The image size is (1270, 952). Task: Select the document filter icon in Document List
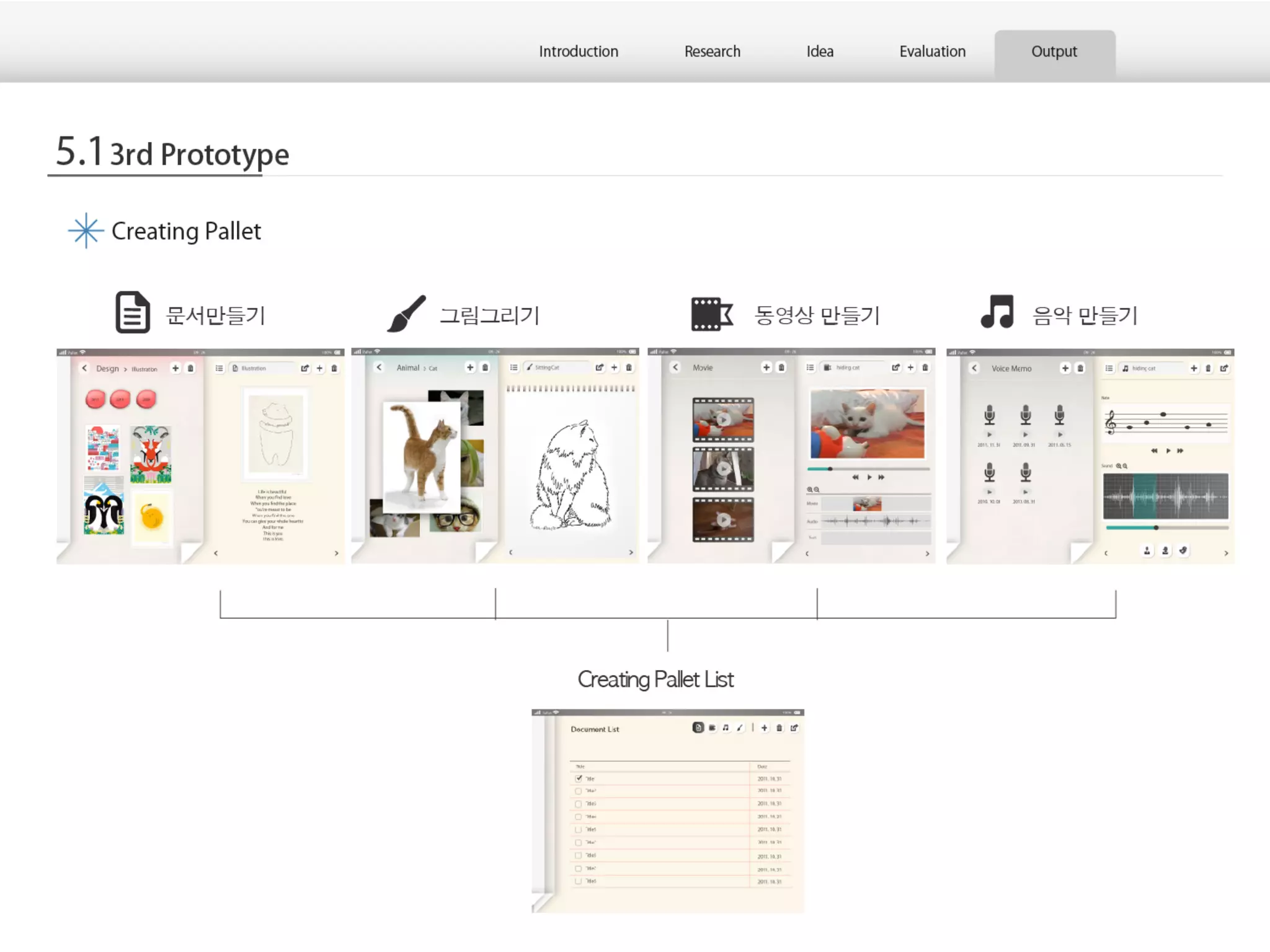point(698,728)
